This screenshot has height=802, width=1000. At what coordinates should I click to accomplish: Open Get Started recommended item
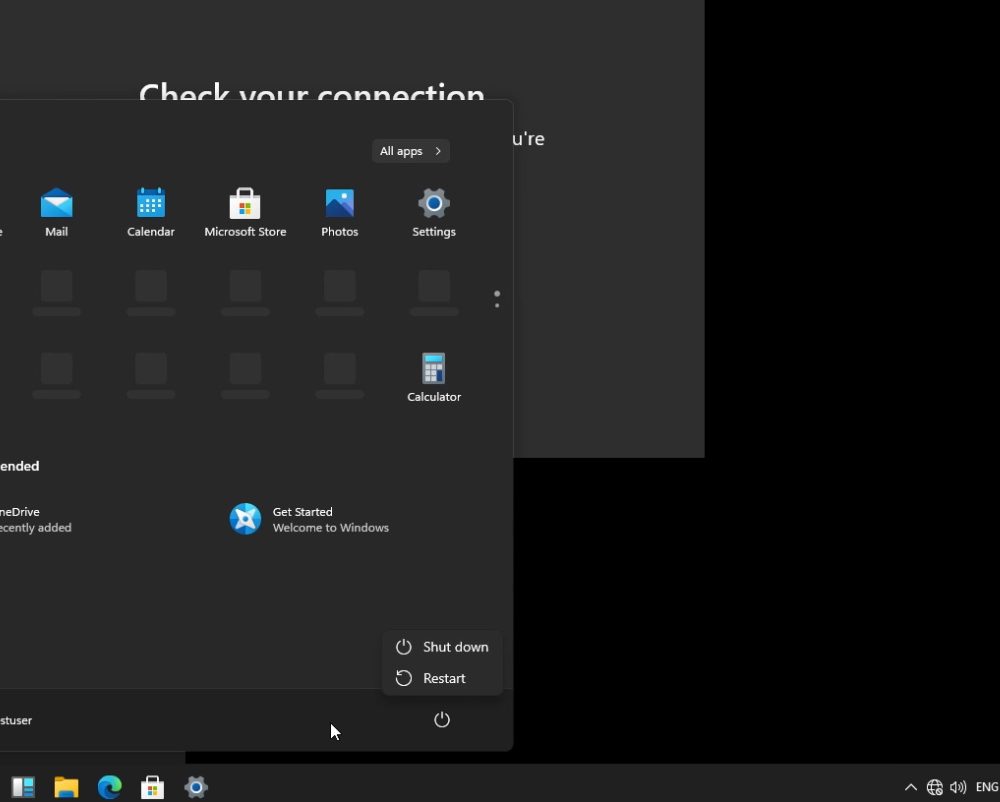310,519
